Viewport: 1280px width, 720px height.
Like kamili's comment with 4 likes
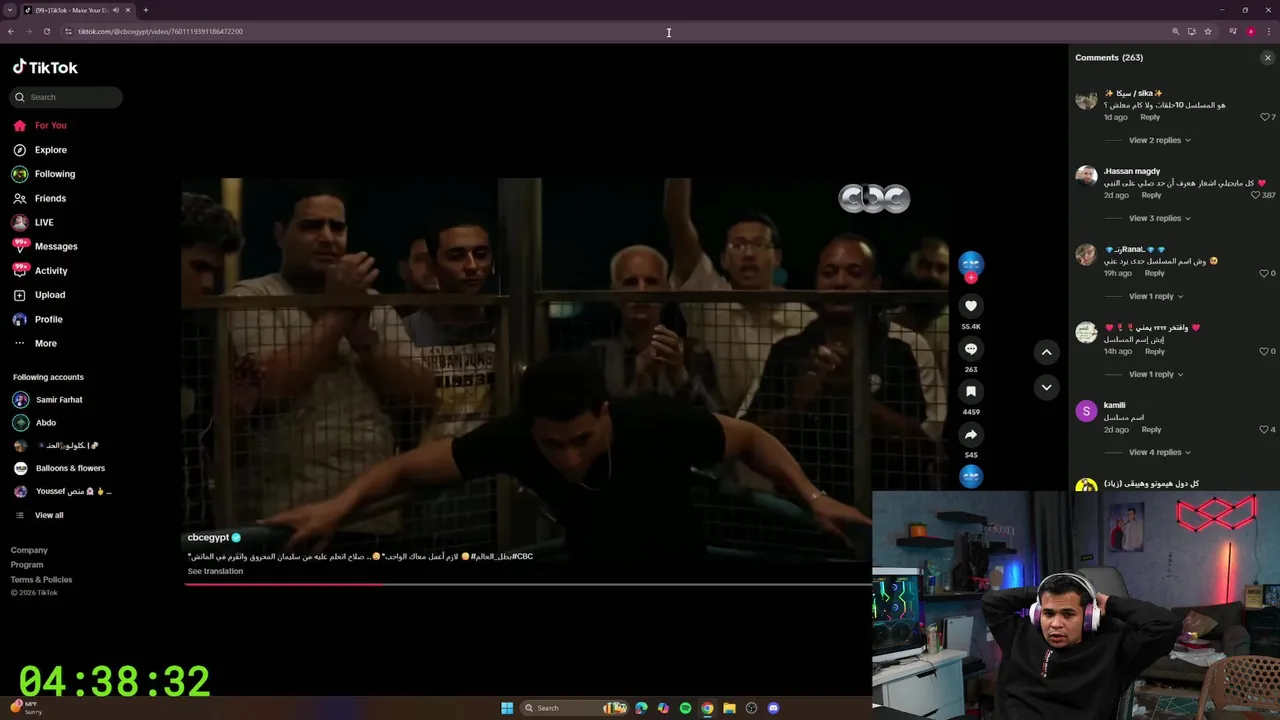1265,429
